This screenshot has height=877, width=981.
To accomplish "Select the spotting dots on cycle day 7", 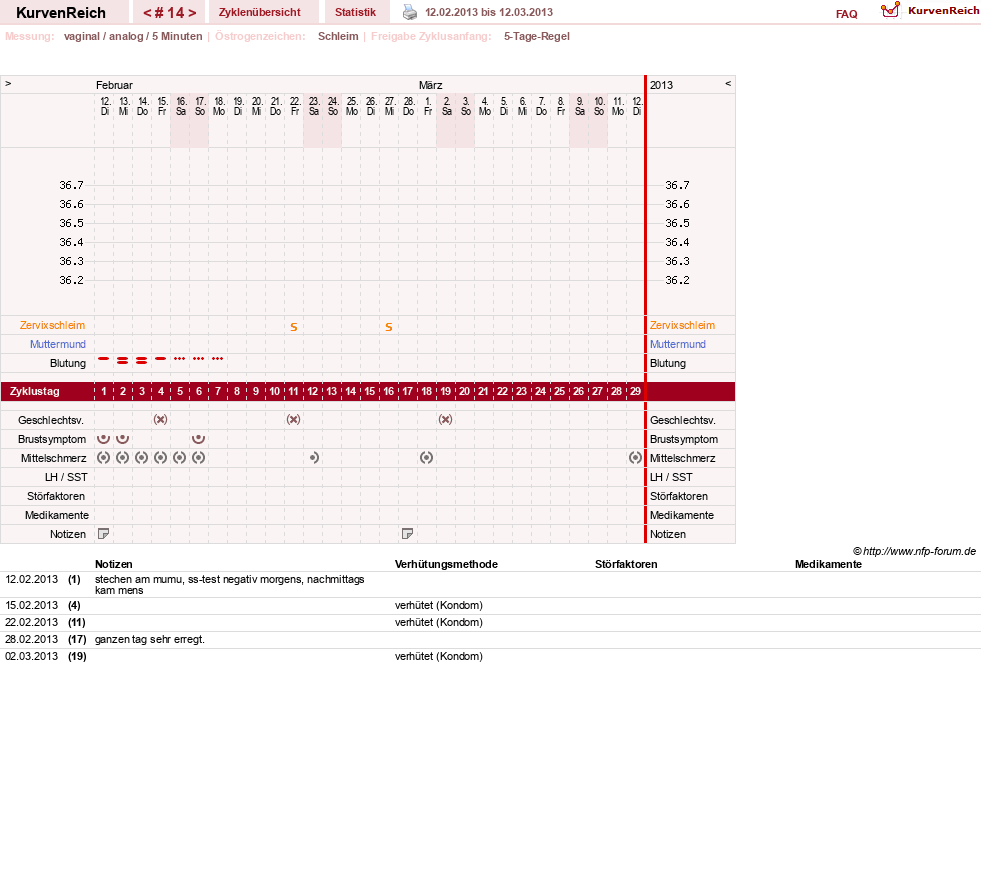I will point(217,358).
